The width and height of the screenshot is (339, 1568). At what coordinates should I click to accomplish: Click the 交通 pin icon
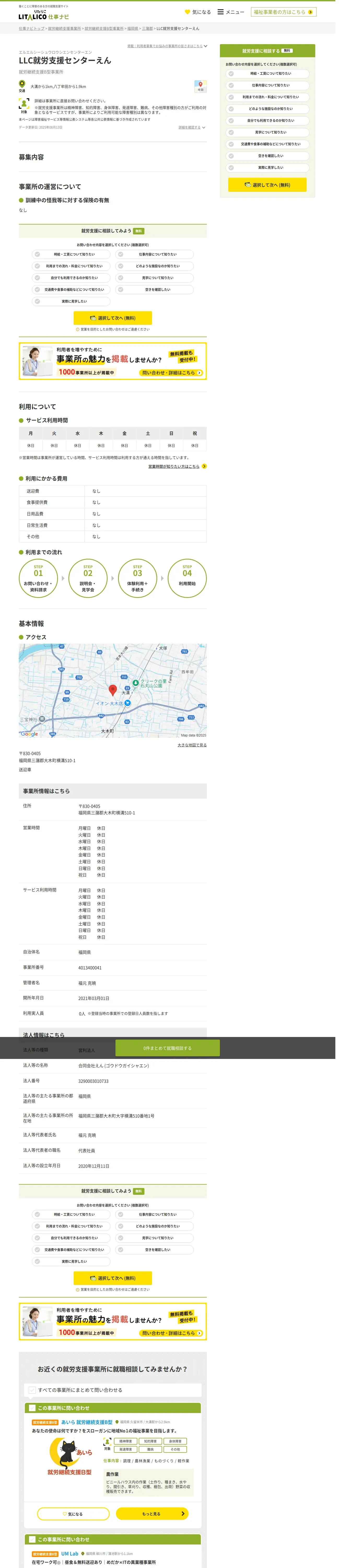tap(22, 84)
